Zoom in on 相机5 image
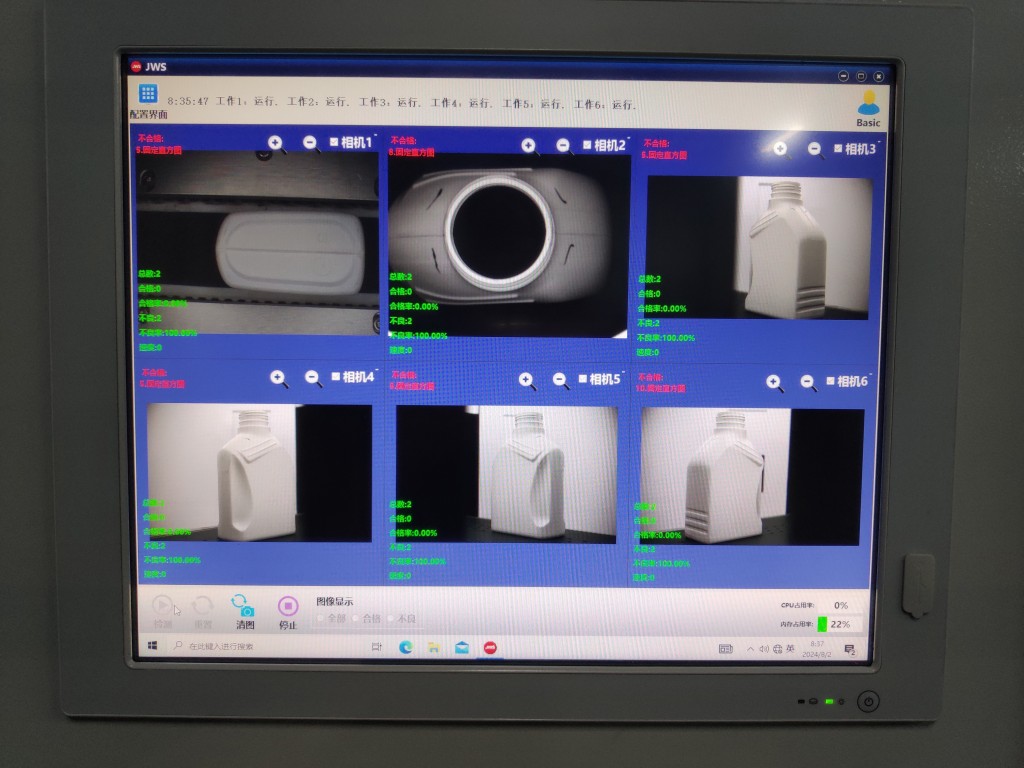The image size is (1024, 768). coord(527,380)
